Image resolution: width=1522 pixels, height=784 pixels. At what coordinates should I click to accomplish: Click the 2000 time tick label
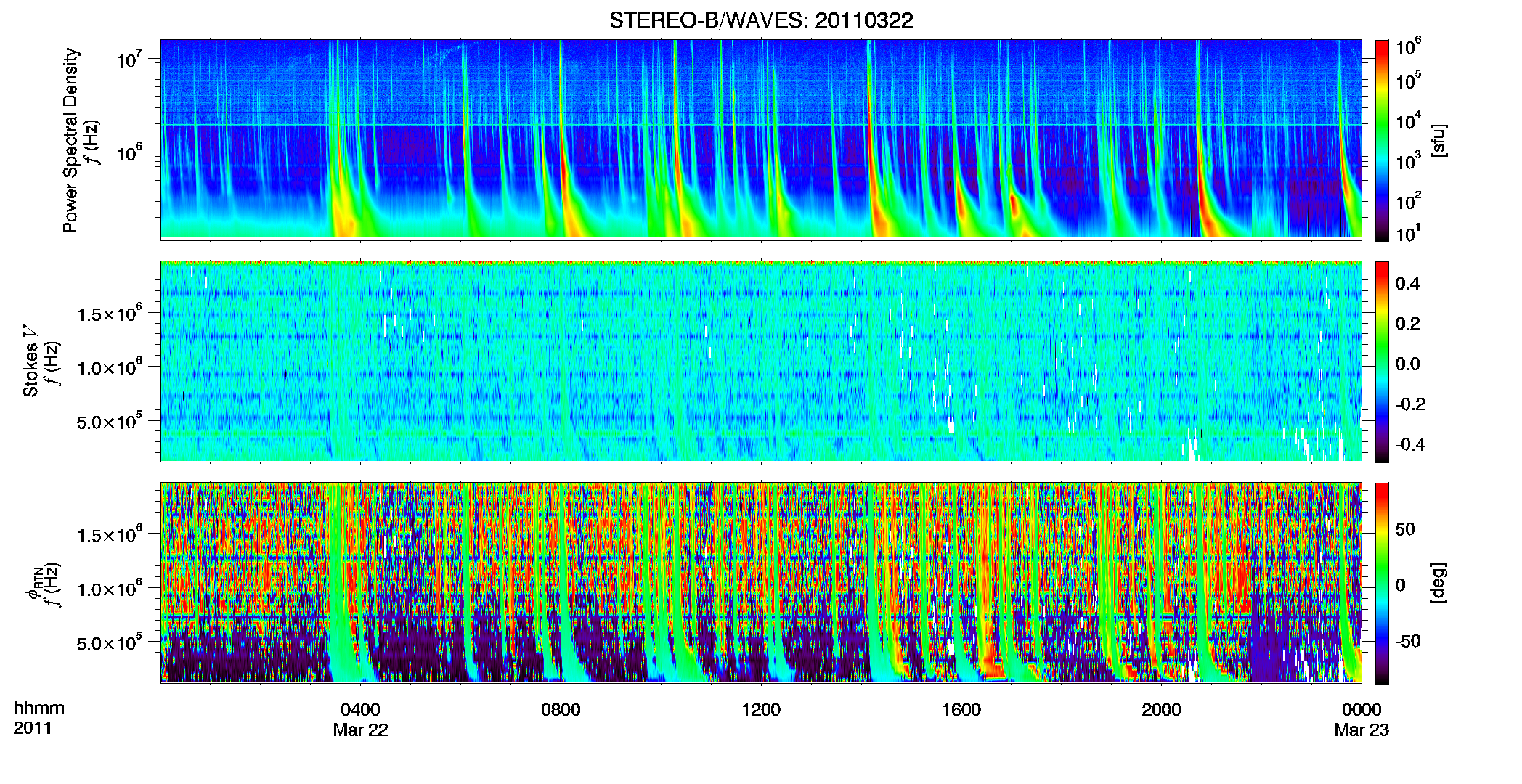tap(1161, 709)
